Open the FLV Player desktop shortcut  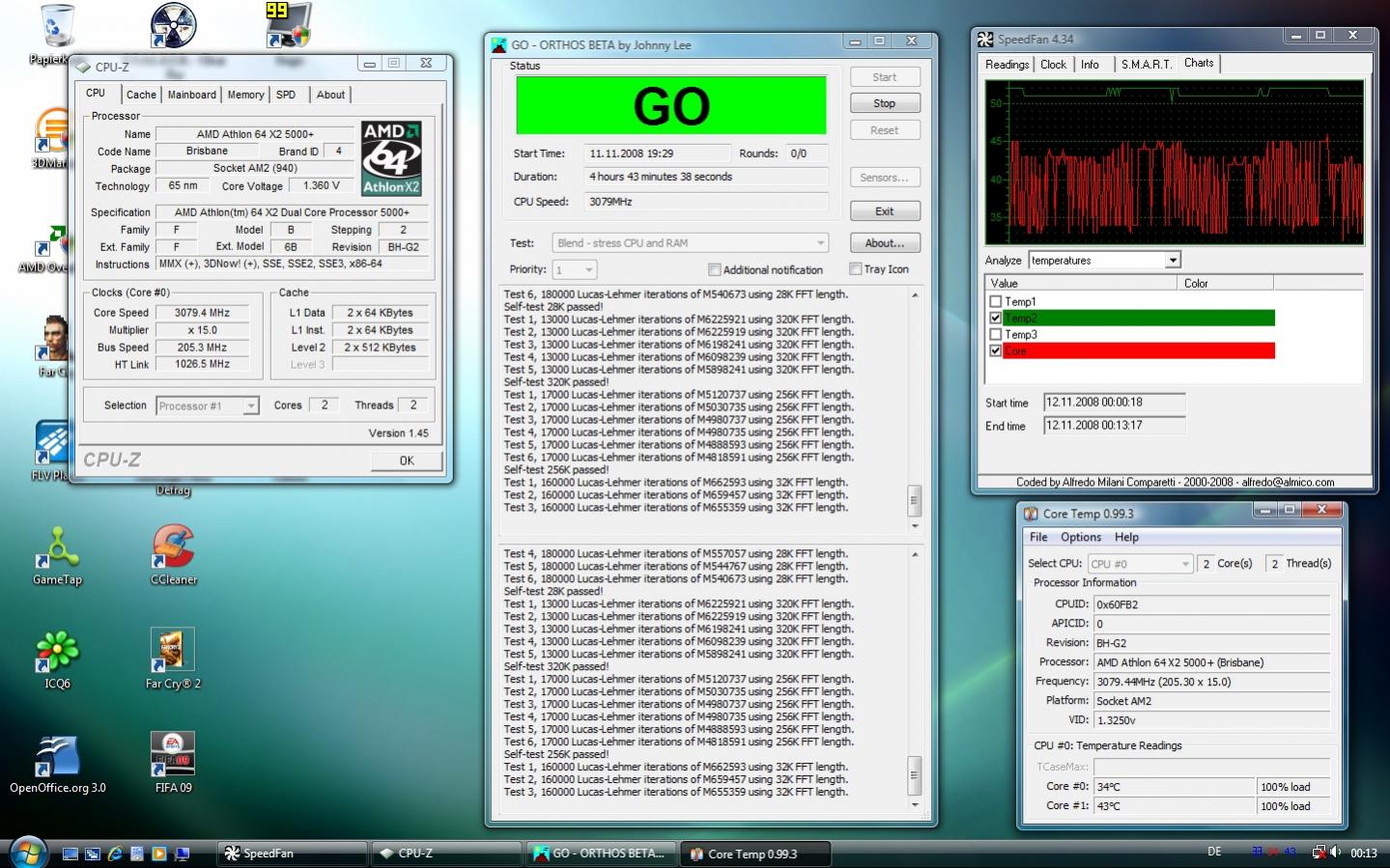[51, 444]
